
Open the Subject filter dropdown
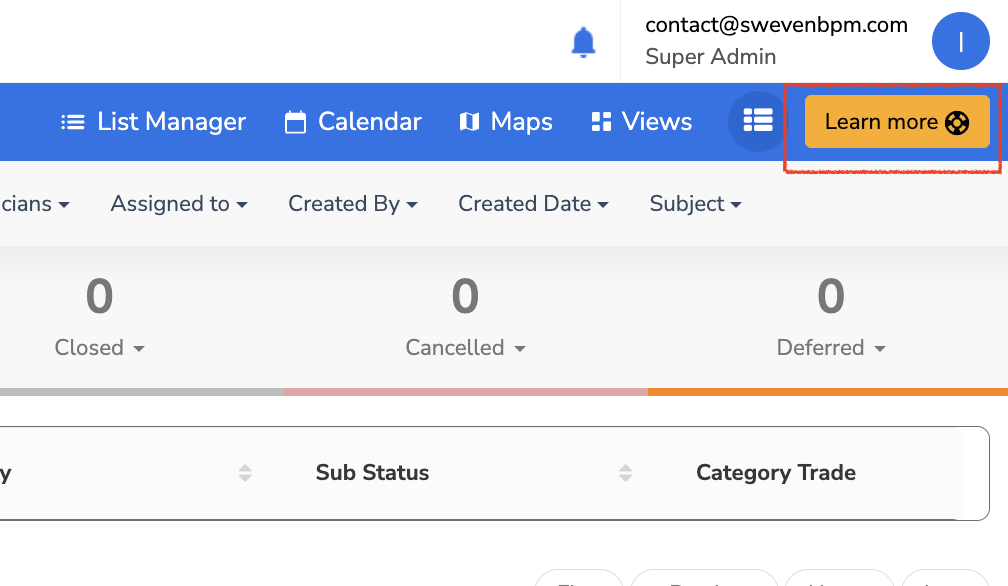click(695, 204)
